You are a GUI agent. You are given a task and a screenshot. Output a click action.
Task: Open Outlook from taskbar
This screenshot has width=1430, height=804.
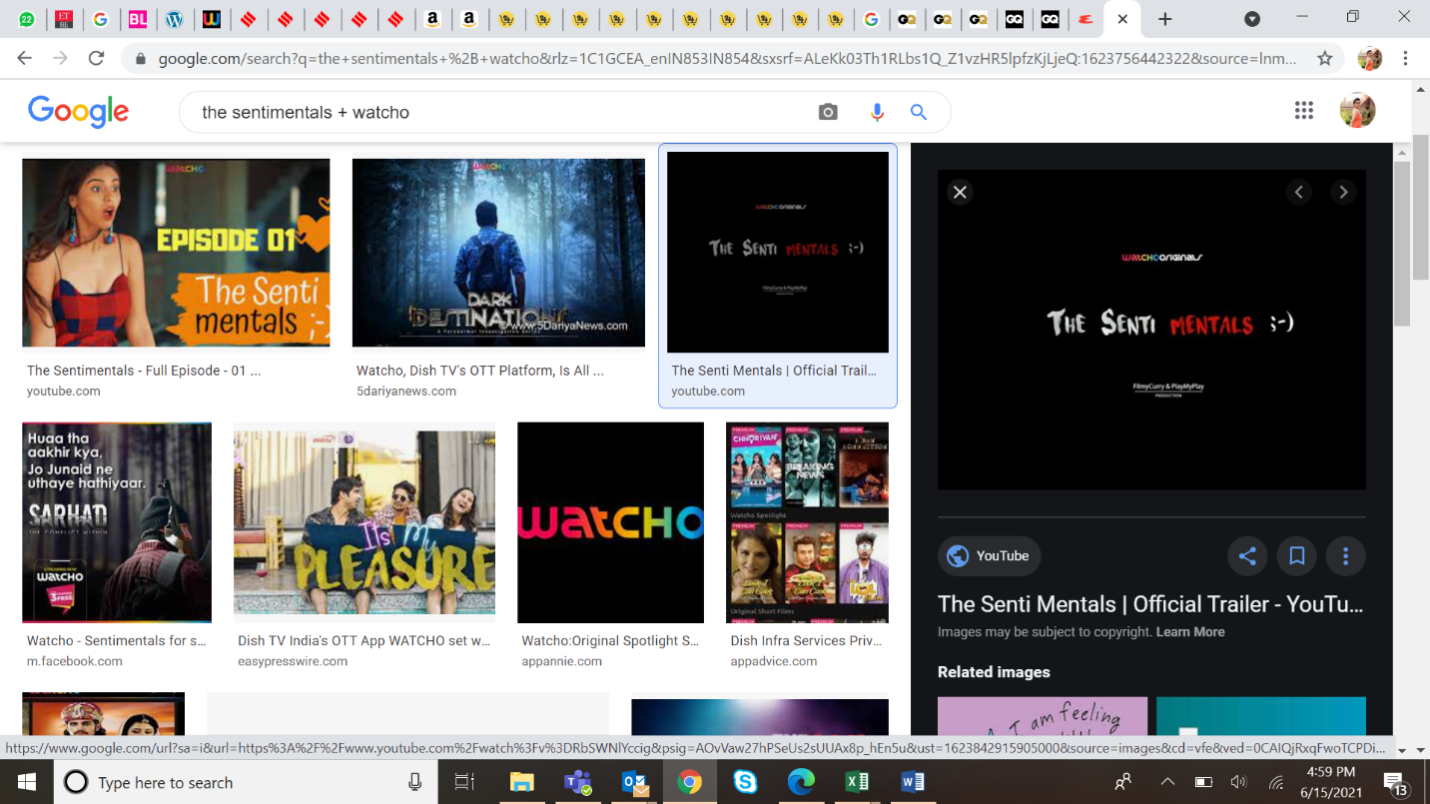[634, 782]
